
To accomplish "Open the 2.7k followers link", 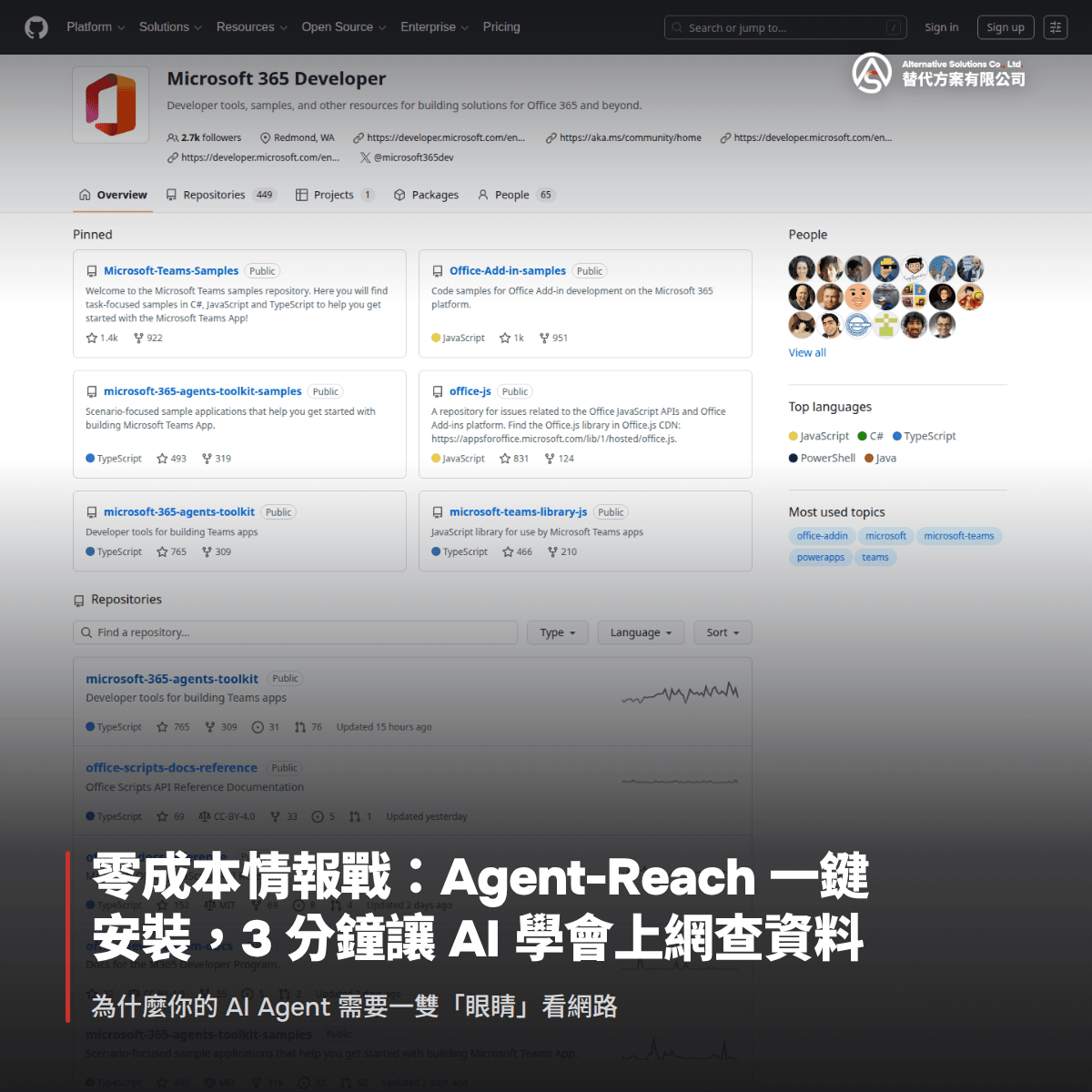I will point(205,138).
